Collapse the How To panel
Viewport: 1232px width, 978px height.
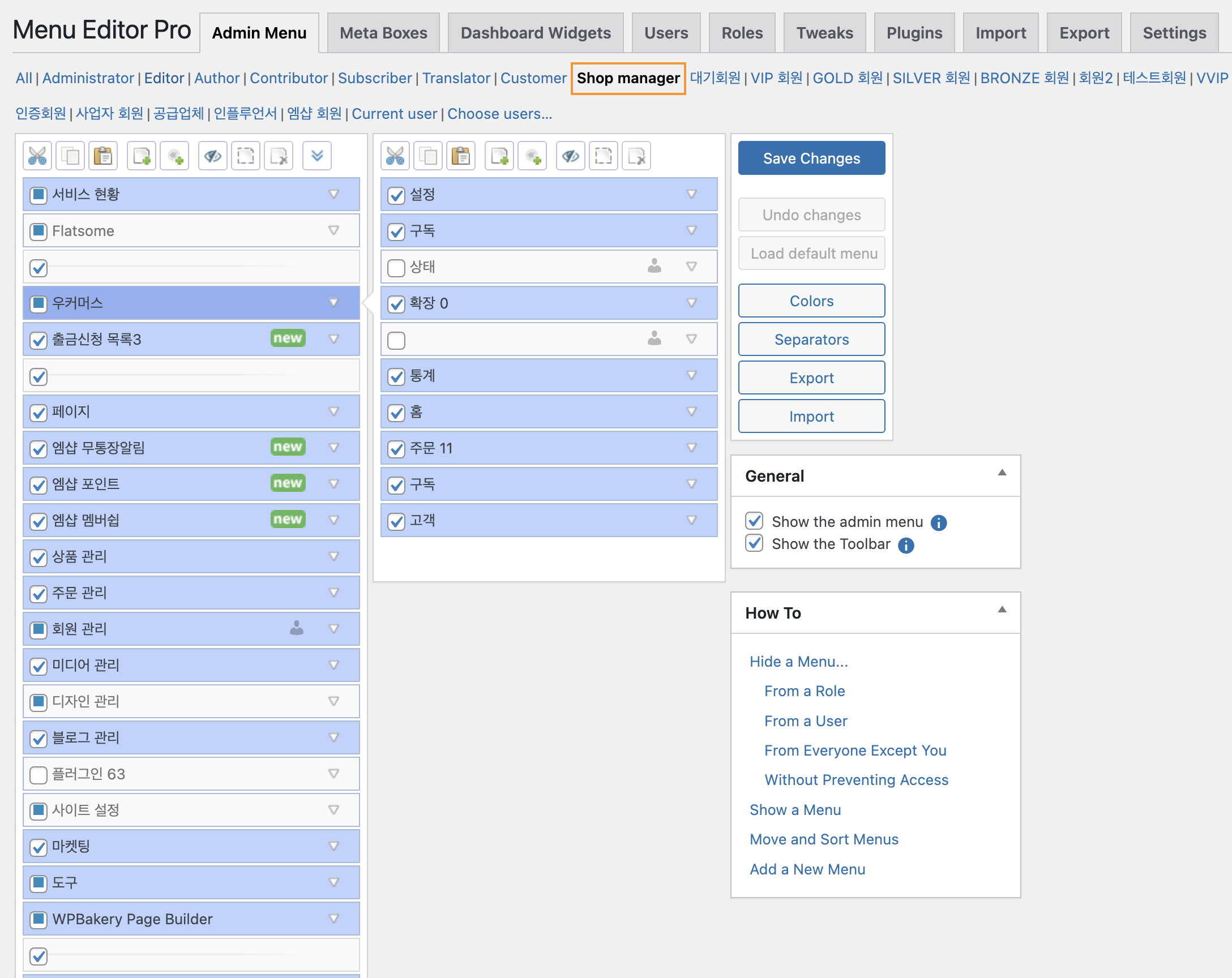[1002, 610]
